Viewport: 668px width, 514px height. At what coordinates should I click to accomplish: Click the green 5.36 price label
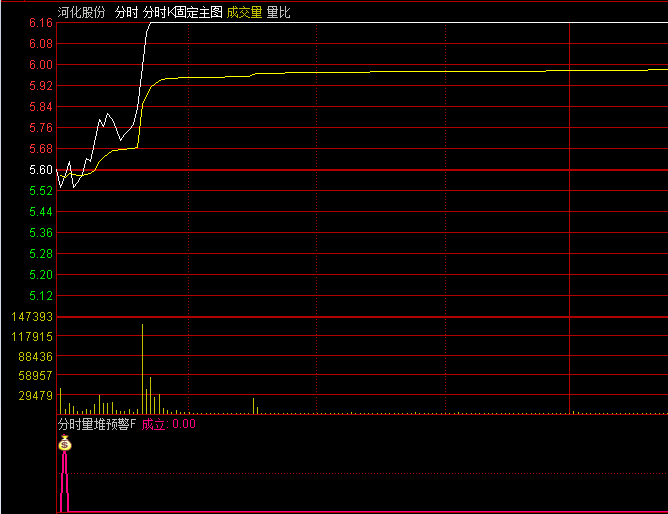[x=41, y=233]
